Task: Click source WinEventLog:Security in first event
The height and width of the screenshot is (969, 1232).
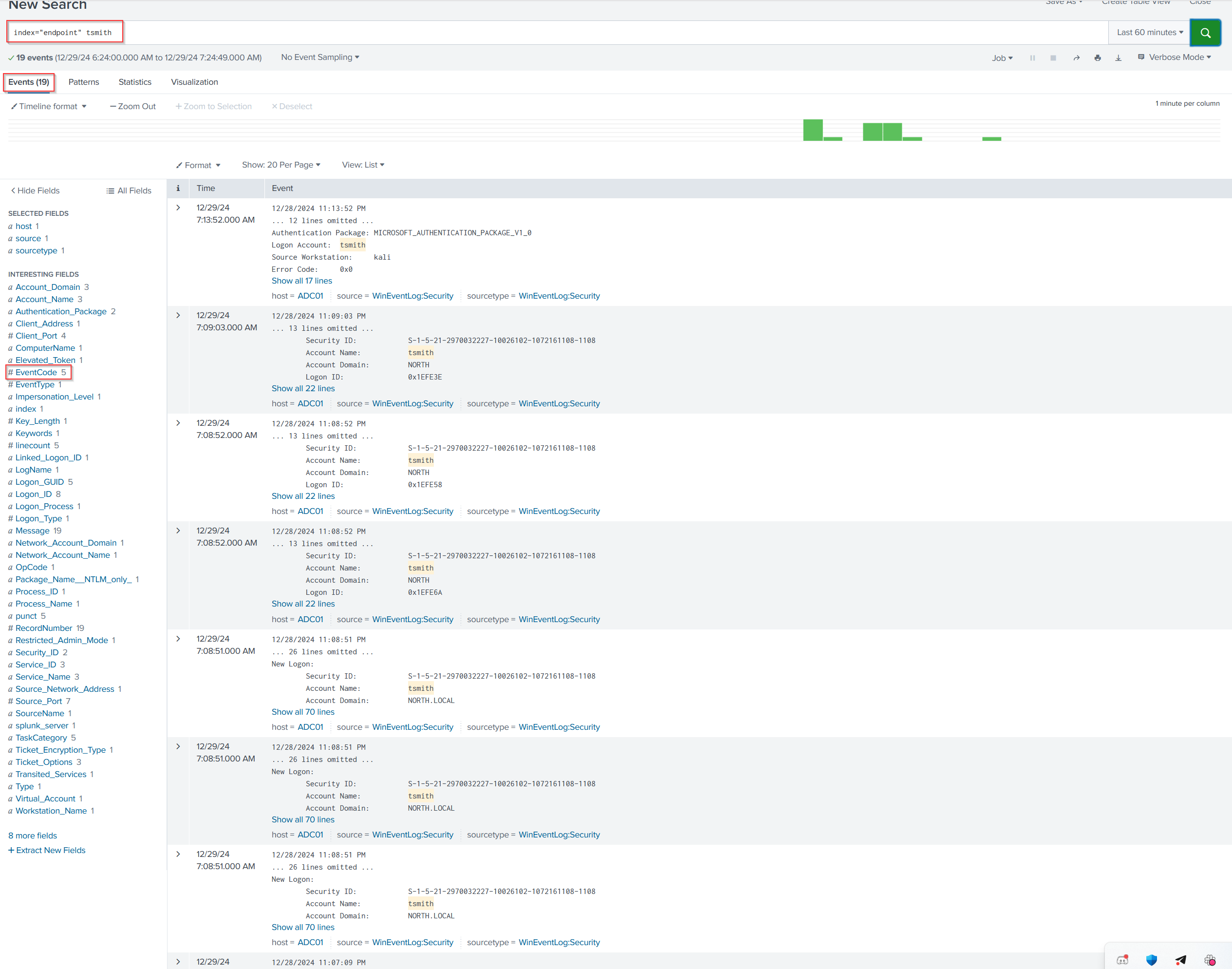Action: pyautogui.click(x=412, y=296)
